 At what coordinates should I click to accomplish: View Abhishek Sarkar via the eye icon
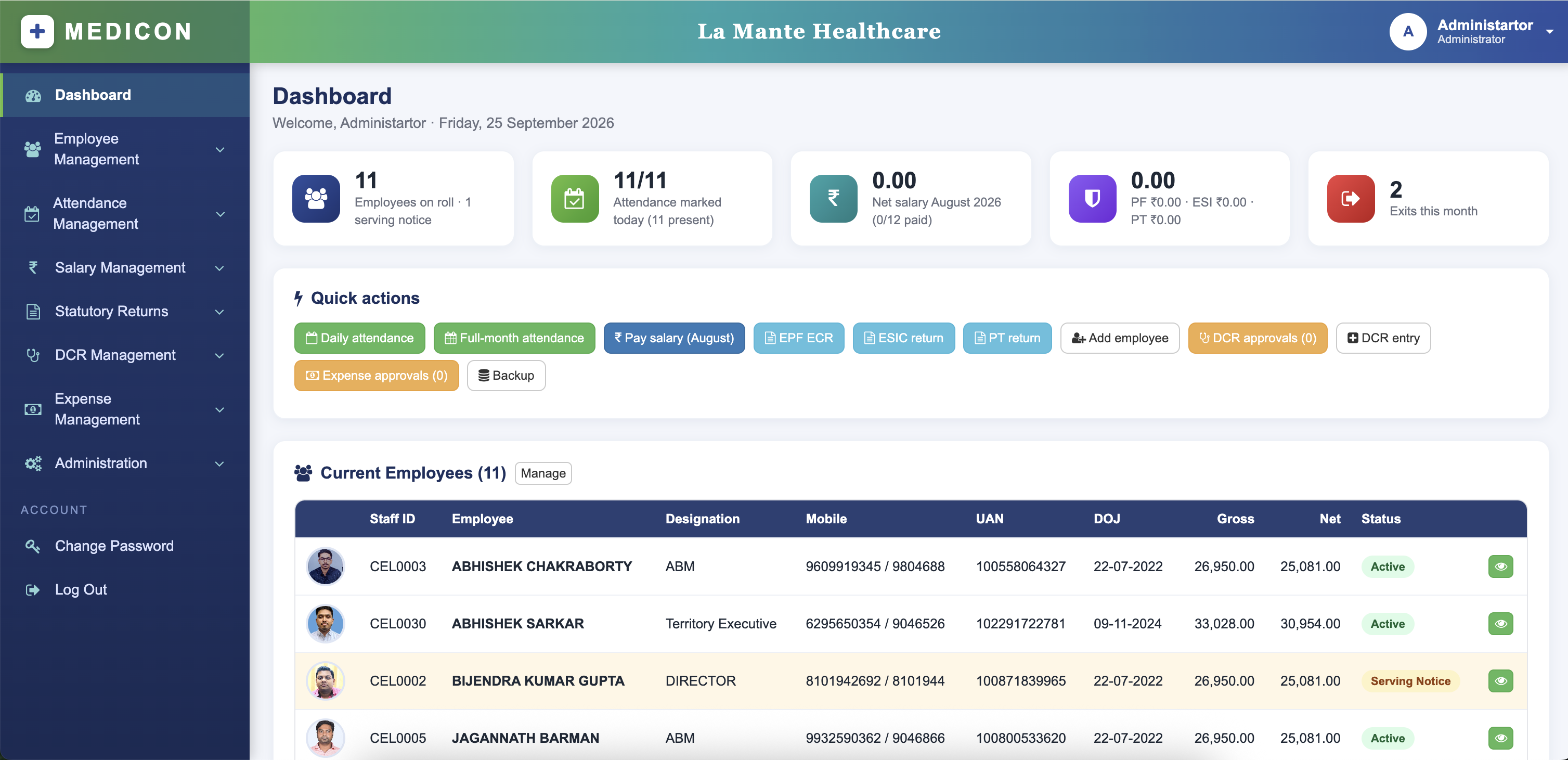coord(1500,624)
